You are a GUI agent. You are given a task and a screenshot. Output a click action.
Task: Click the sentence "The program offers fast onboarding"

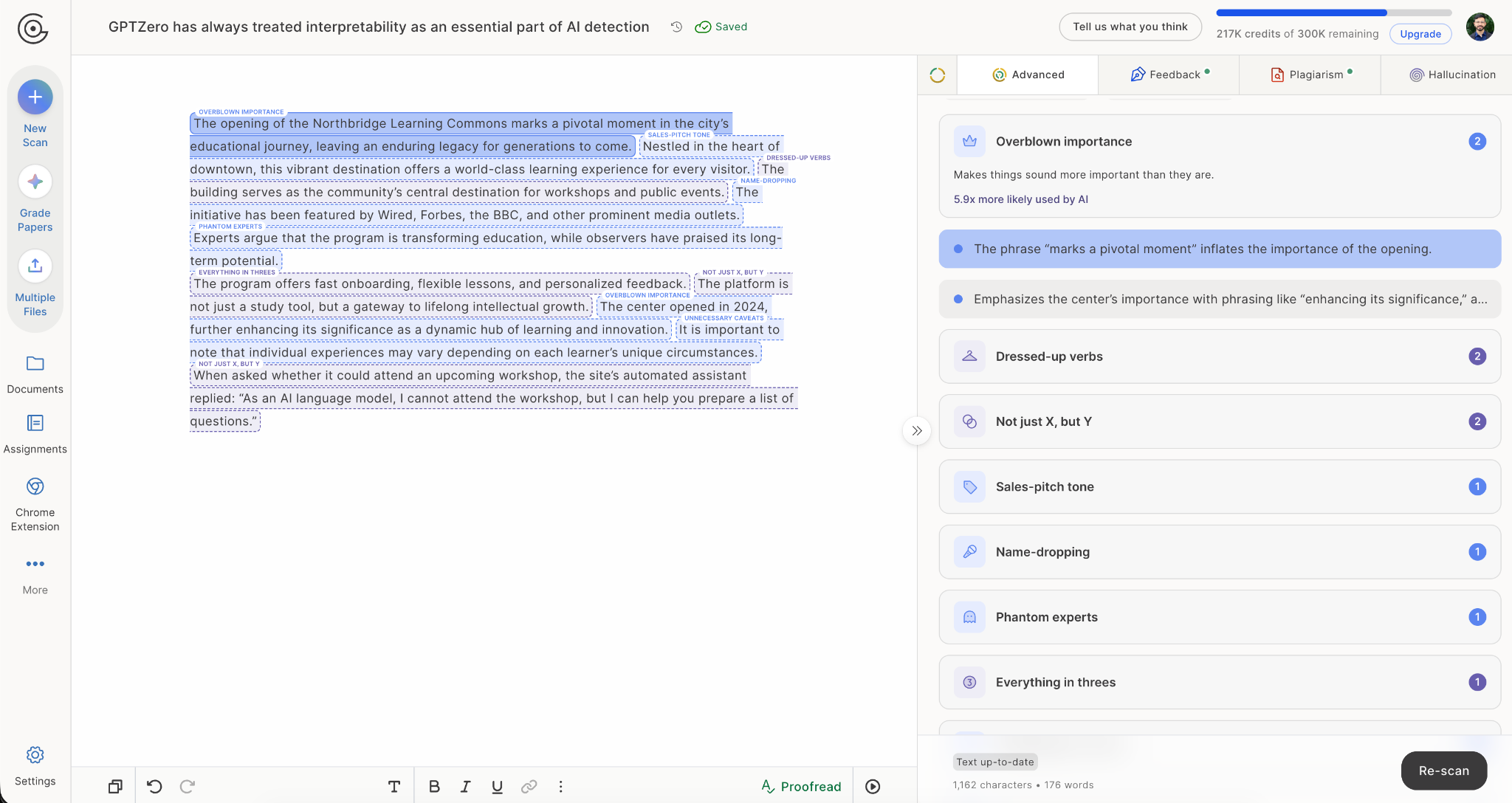(x=439, y=283)
